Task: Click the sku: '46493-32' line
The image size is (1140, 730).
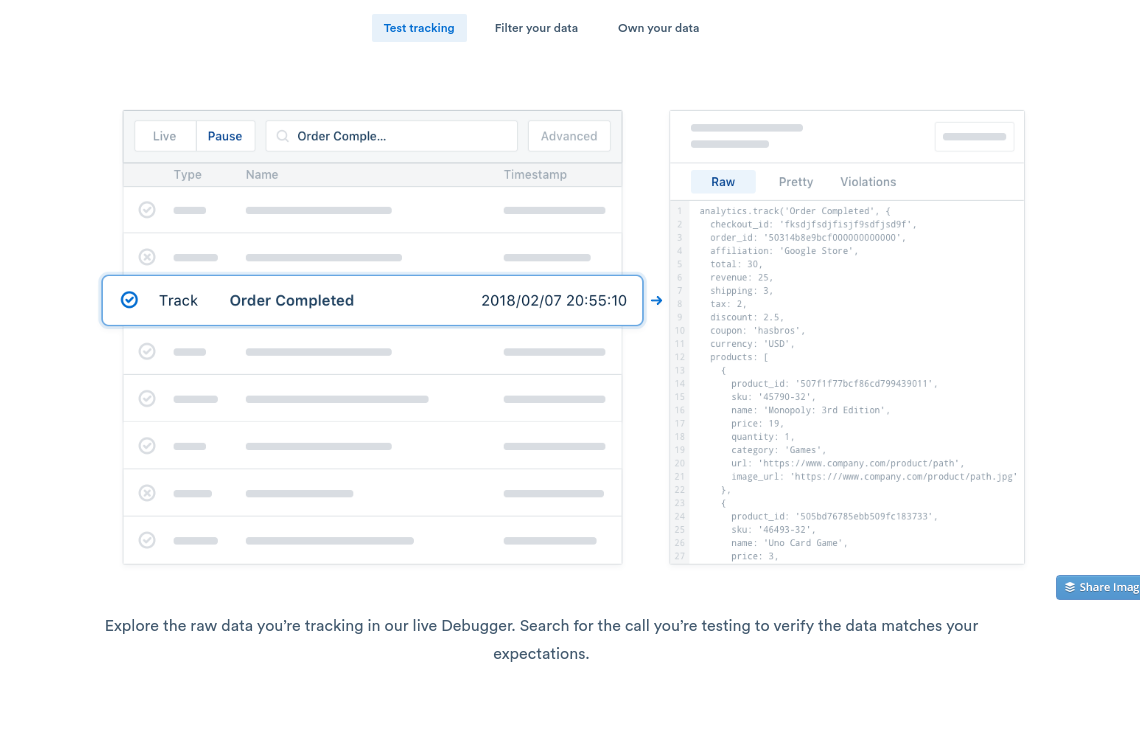Action: pos(773,530)
